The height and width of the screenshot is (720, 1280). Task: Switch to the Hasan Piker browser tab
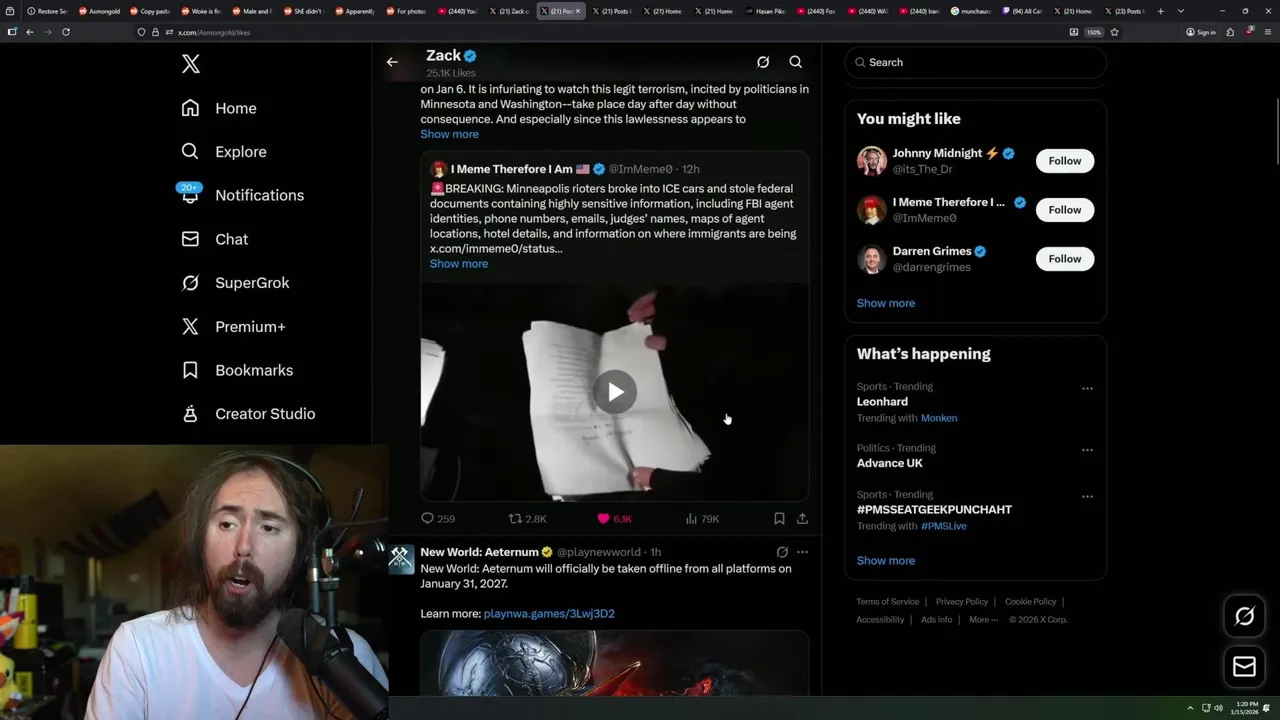point(767,11)
